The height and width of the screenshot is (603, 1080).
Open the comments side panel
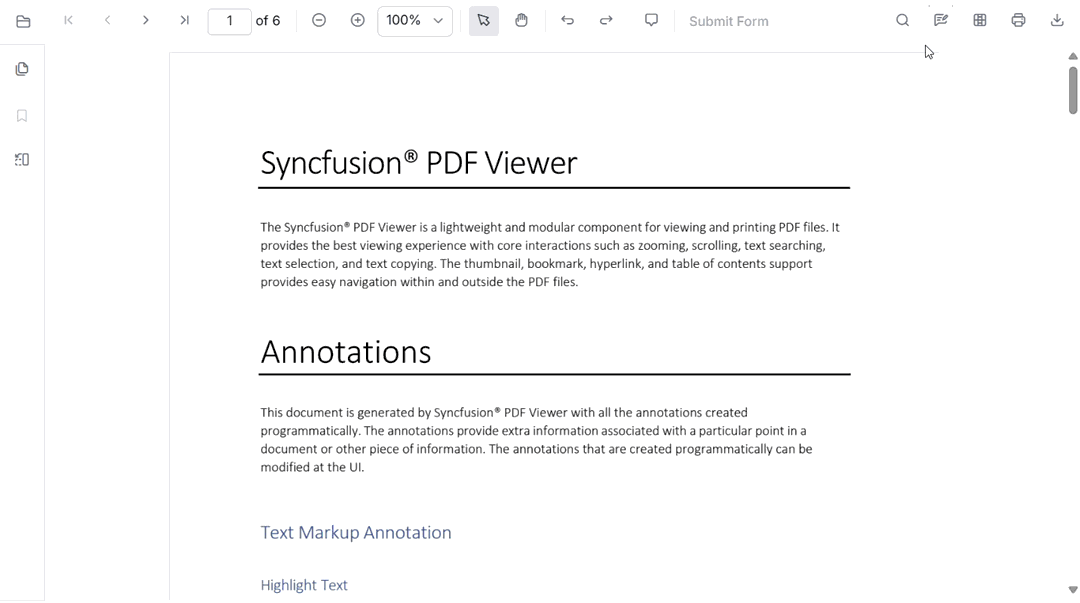(x=22, y=160)
